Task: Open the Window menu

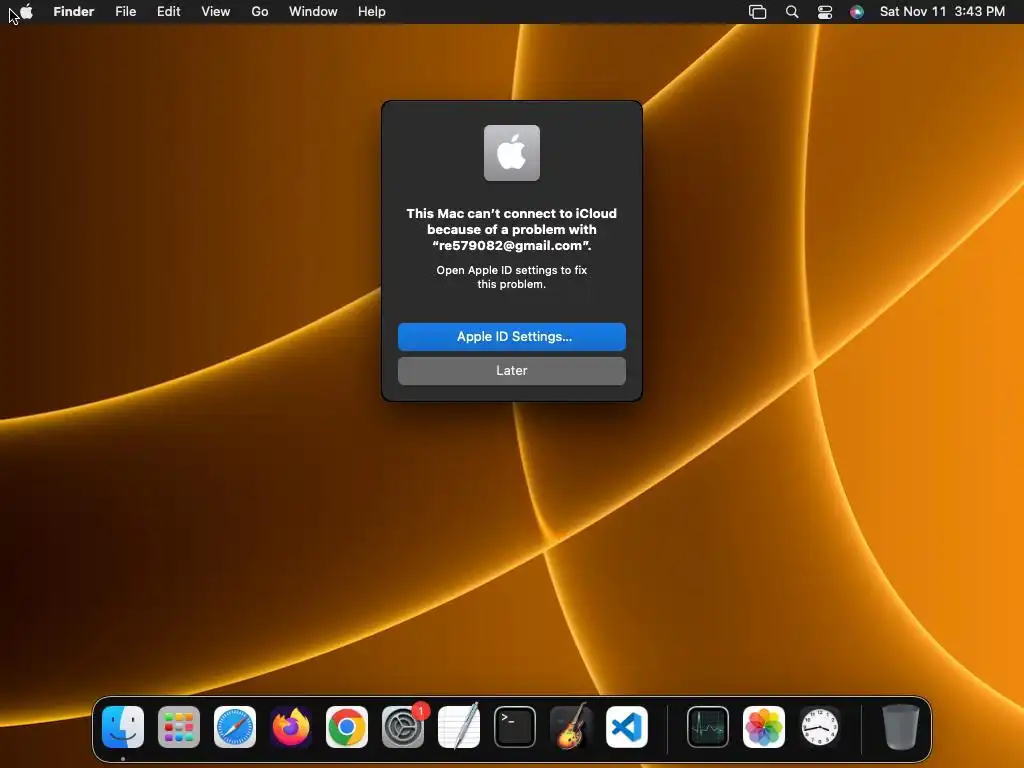Action: (x=313, y=12)
